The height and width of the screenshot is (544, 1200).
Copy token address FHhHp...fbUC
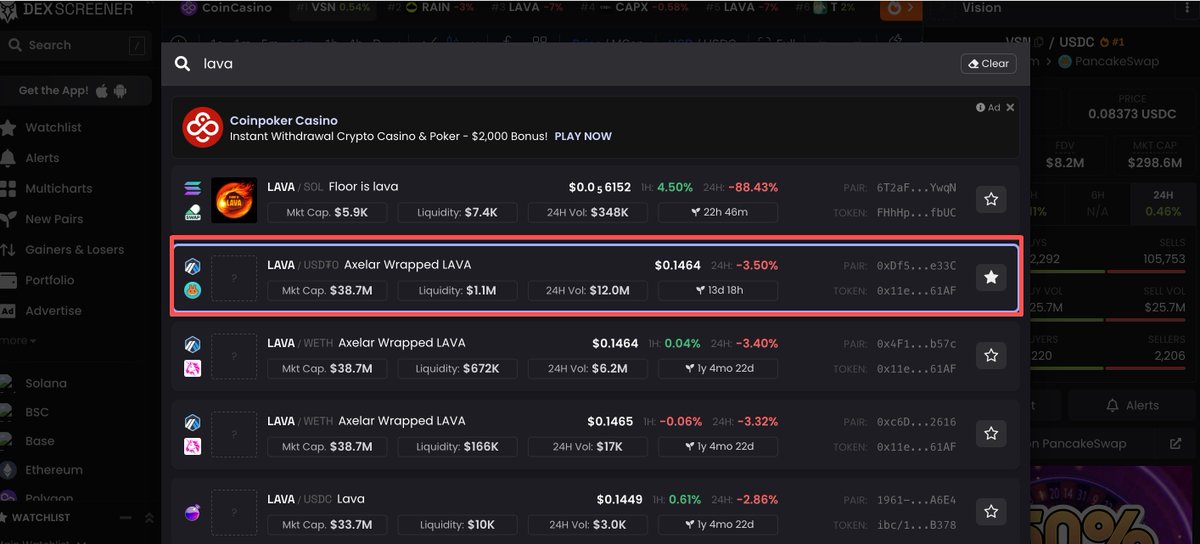(916, 212)
